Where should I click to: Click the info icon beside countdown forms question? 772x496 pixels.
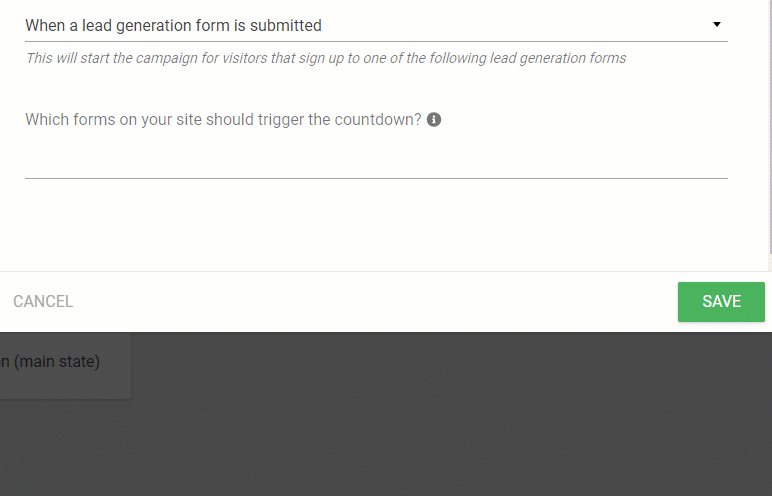point(434,119)
